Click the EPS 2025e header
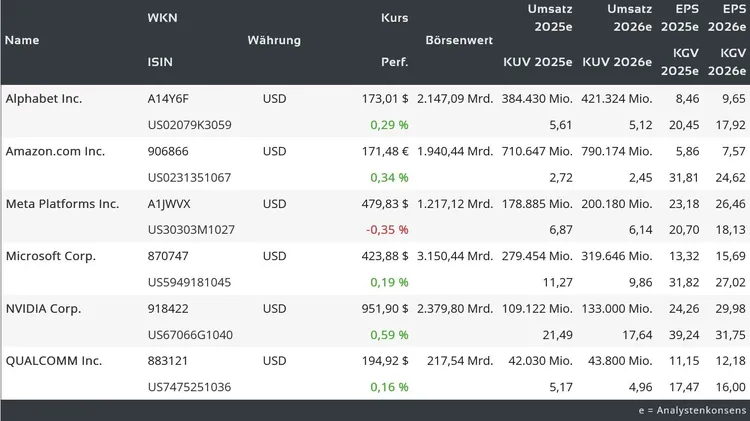The width and height of the screenshot is (750, 421). (x=680, y=18)
